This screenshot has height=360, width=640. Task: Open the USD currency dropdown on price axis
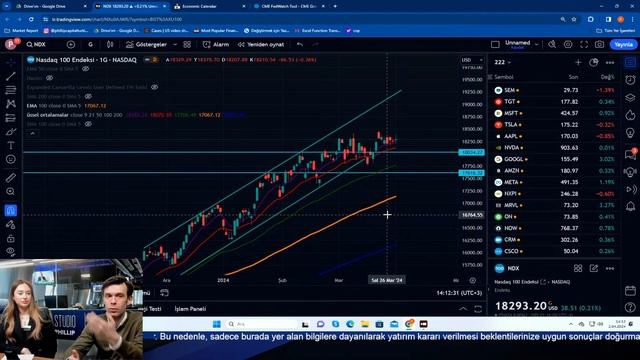point(472,60)
